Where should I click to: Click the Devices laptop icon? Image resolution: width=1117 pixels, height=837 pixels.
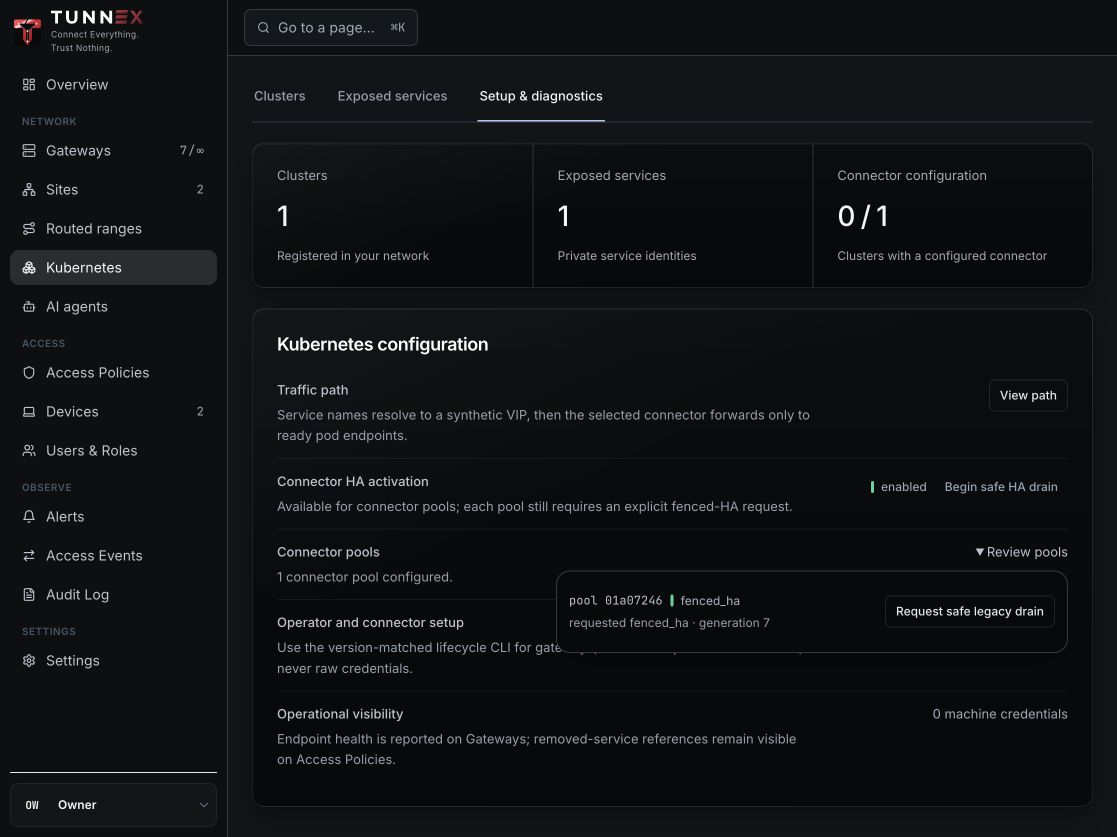(28, 412)
